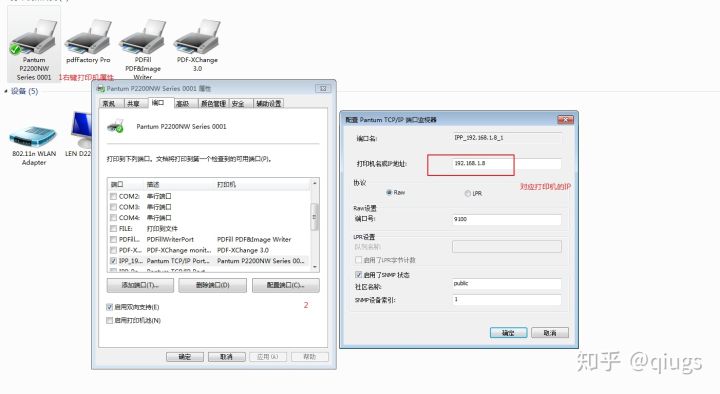
Task: Click 确定 in the printer properties dialog
Action: pos(185,357)
